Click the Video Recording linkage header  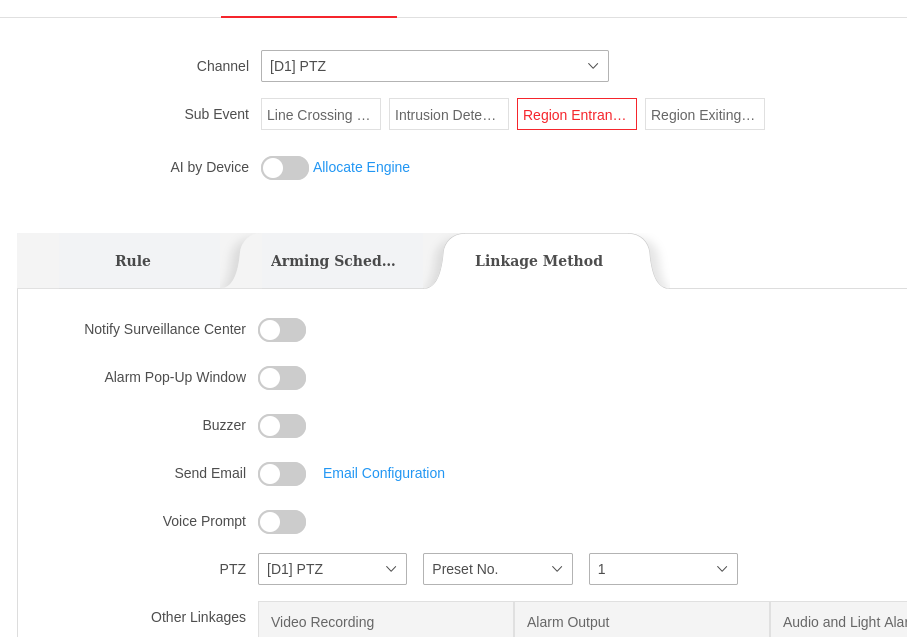point(385,621)
